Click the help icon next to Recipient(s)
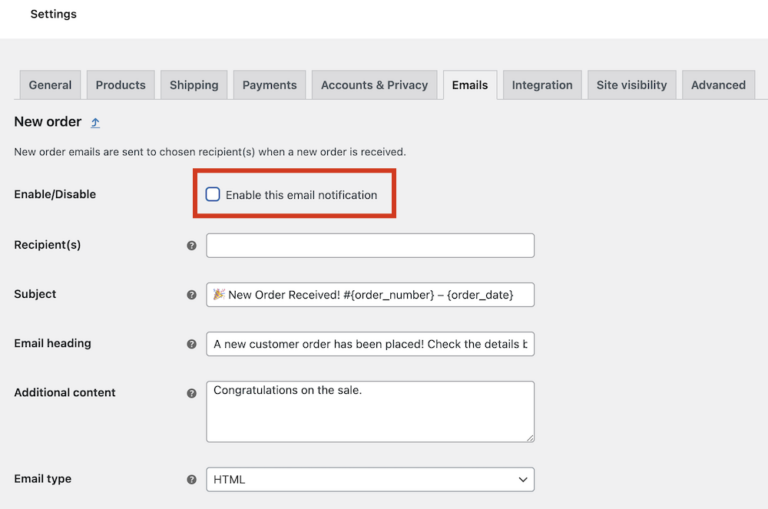Viewport: 768px width, 509px height. (x=192, y=245)
